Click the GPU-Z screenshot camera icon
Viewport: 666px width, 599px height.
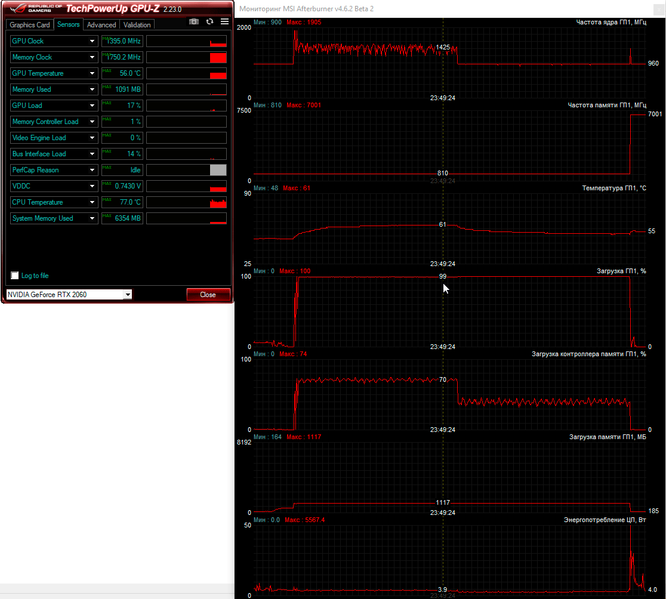194,22
